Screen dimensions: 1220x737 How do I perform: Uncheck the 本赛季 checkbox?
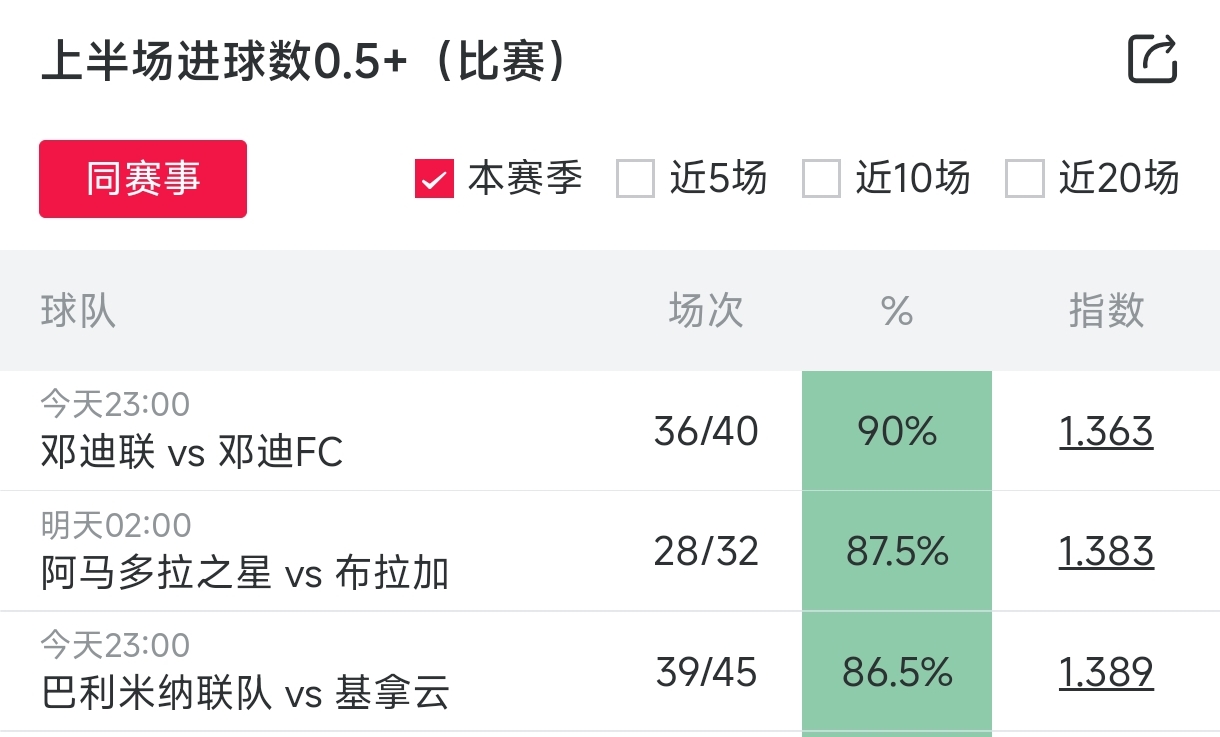point(435,180)
